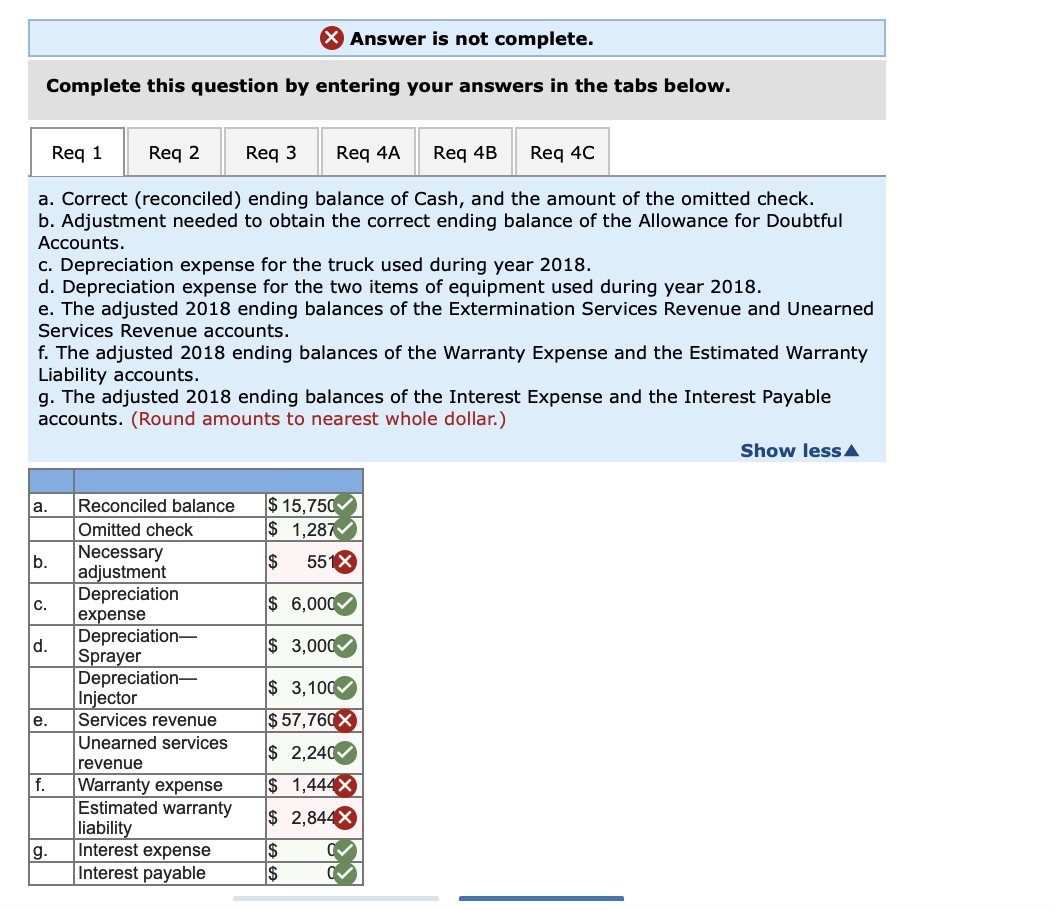
Task: Click the blue button at page bottom
Action: click(x=541, y=899)
